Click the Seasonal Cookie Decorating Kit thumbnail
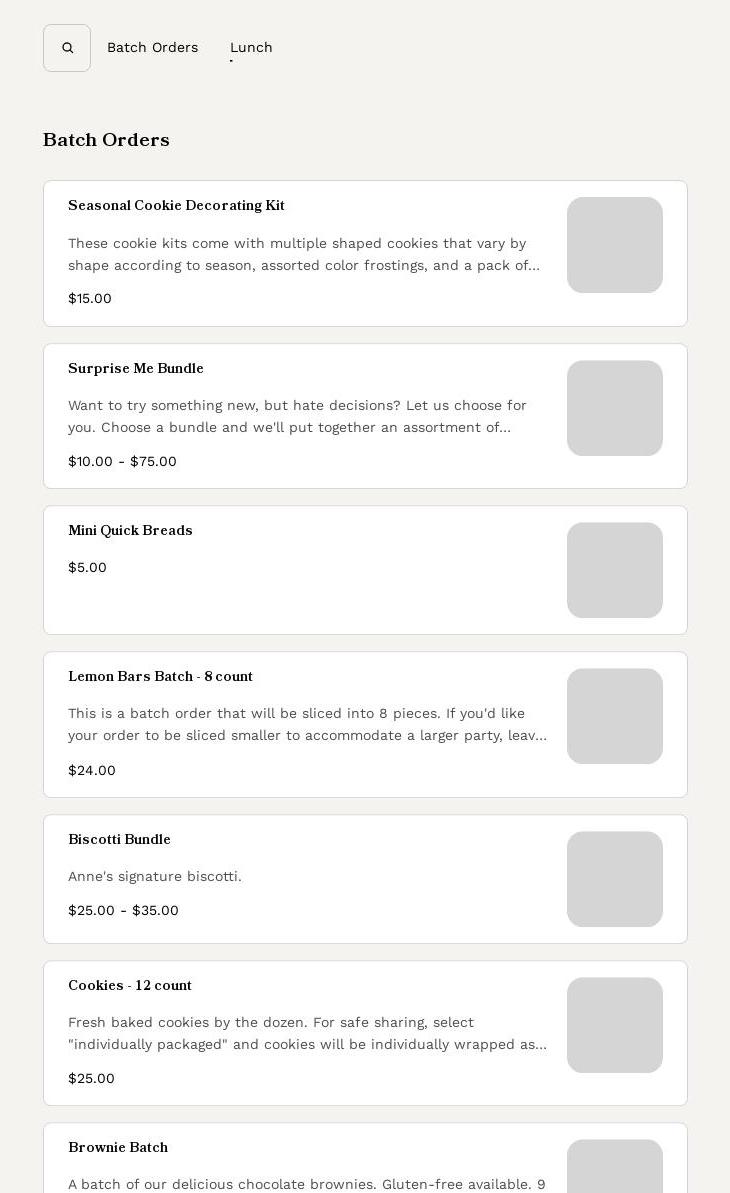The width and height of the screenshot is (730, 1193). pyautogui.click(x=614, y=245)
